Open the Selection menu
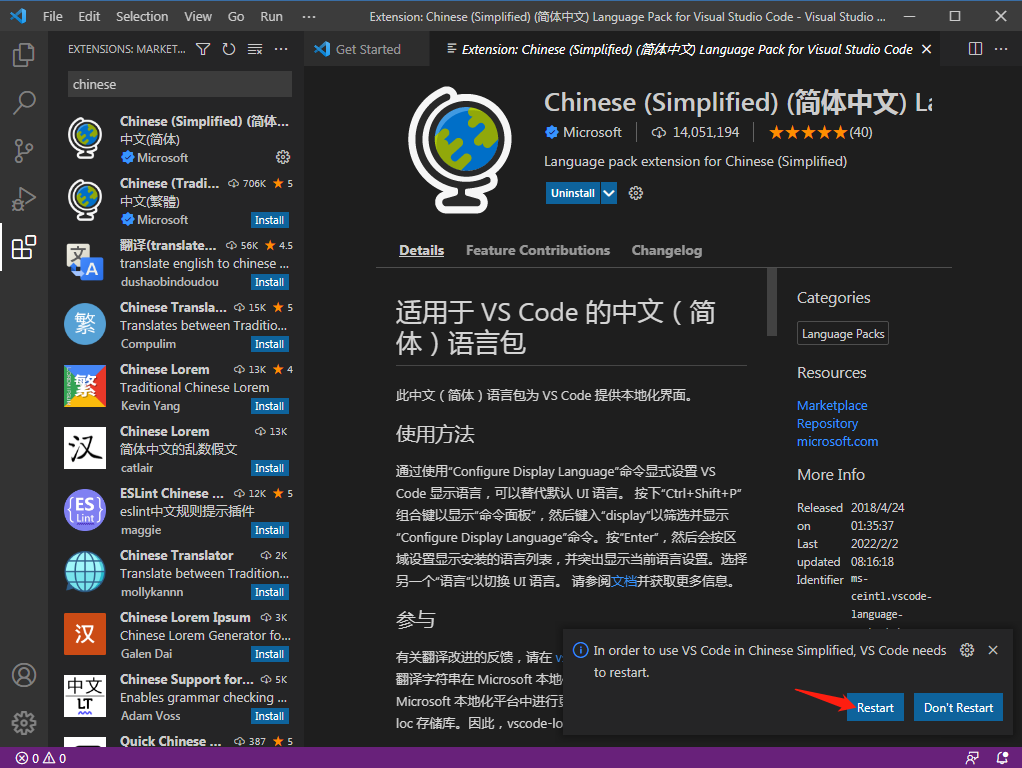This screenshot has width=1022, height=768. click(x=142, y=16)
